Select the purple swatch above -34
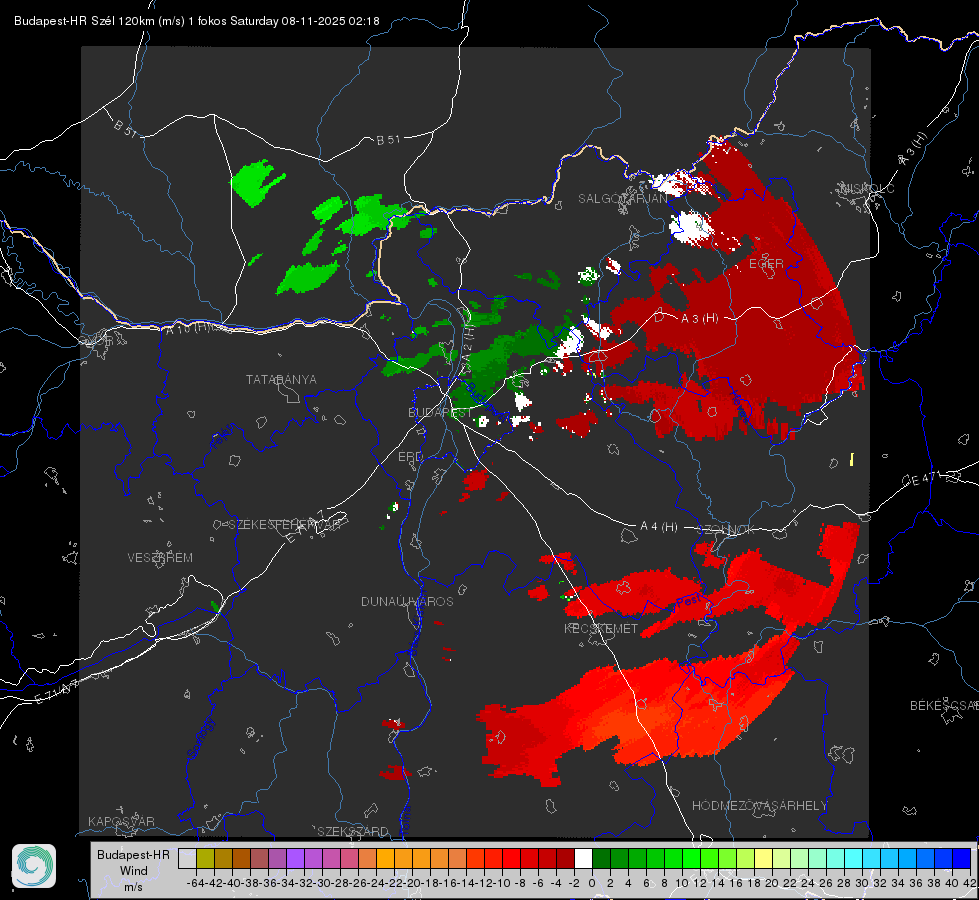Screen dimensions: 979x900 tap(295, 858)
